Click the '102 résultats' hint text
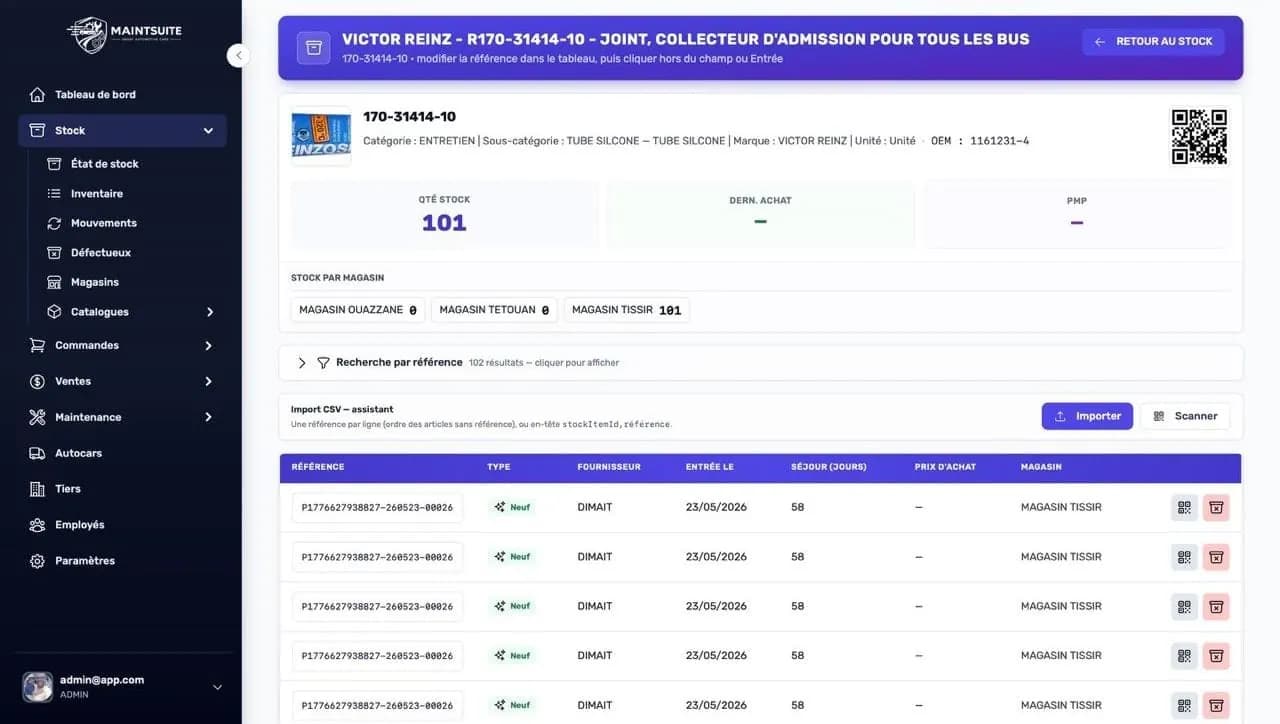This screenshot has height=724, width=1280. point(544,363)
